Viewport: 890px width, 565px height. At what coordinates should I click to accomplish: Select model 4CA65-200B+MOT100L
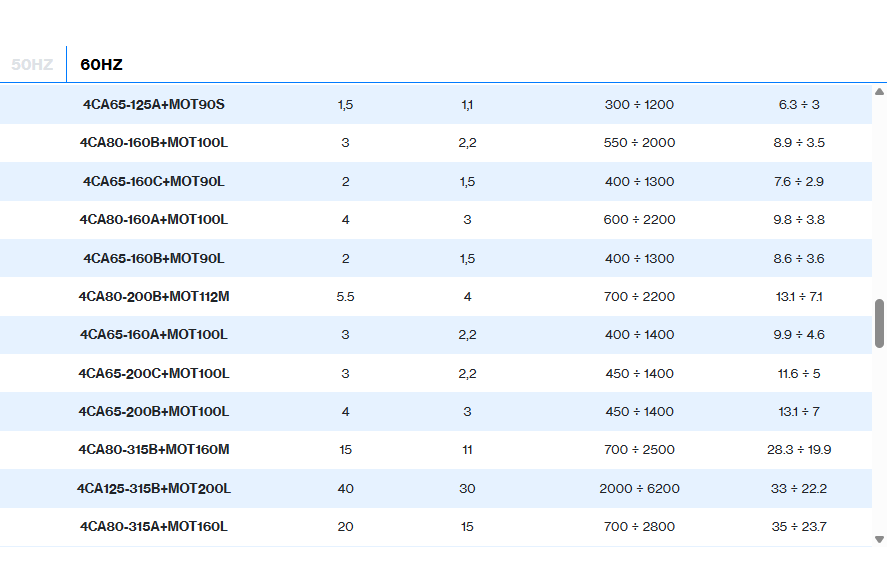coord(154,412)
